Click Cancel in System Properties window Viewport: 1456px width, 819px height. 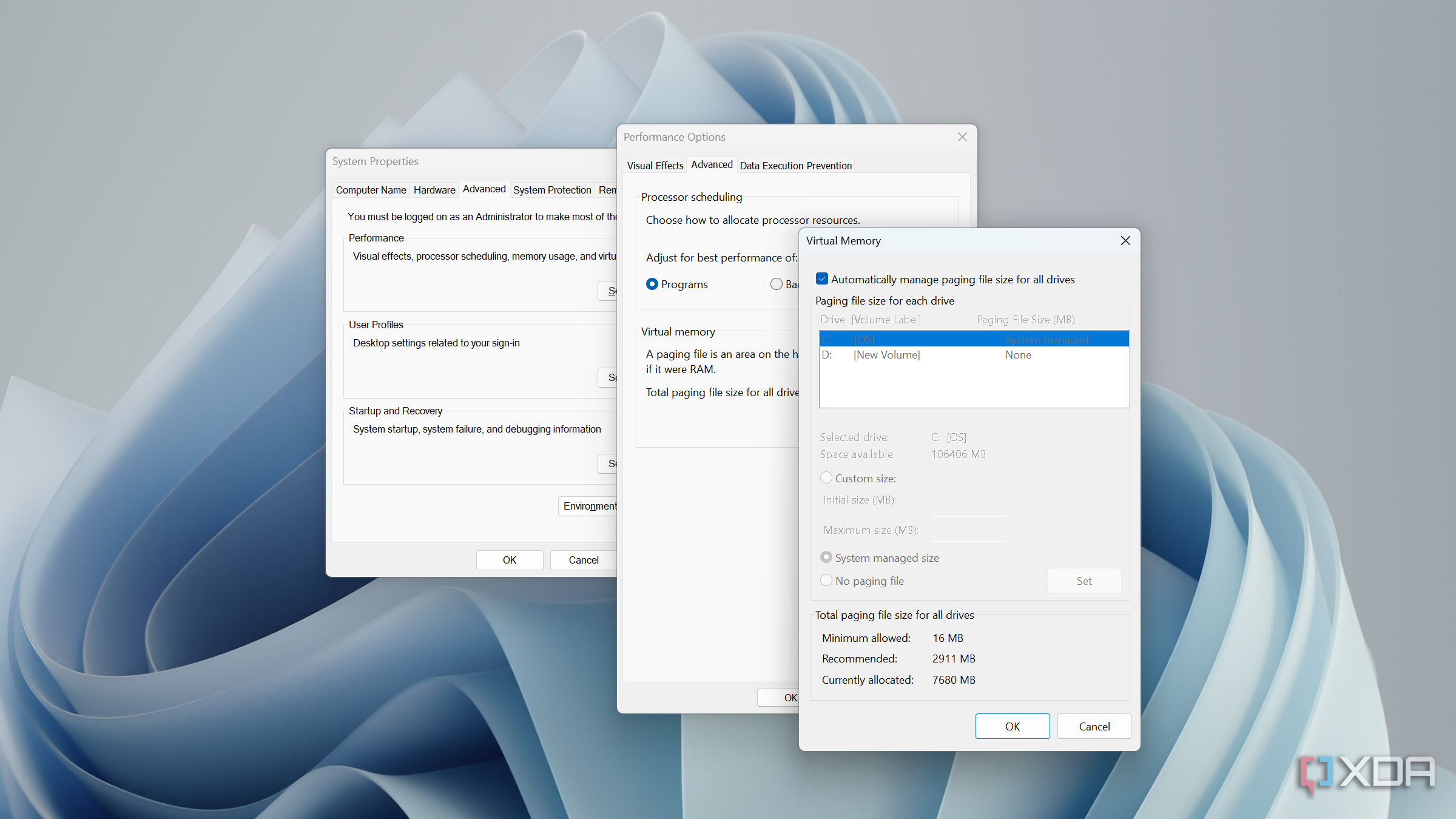pyautogui.click(x=583, y=560)
